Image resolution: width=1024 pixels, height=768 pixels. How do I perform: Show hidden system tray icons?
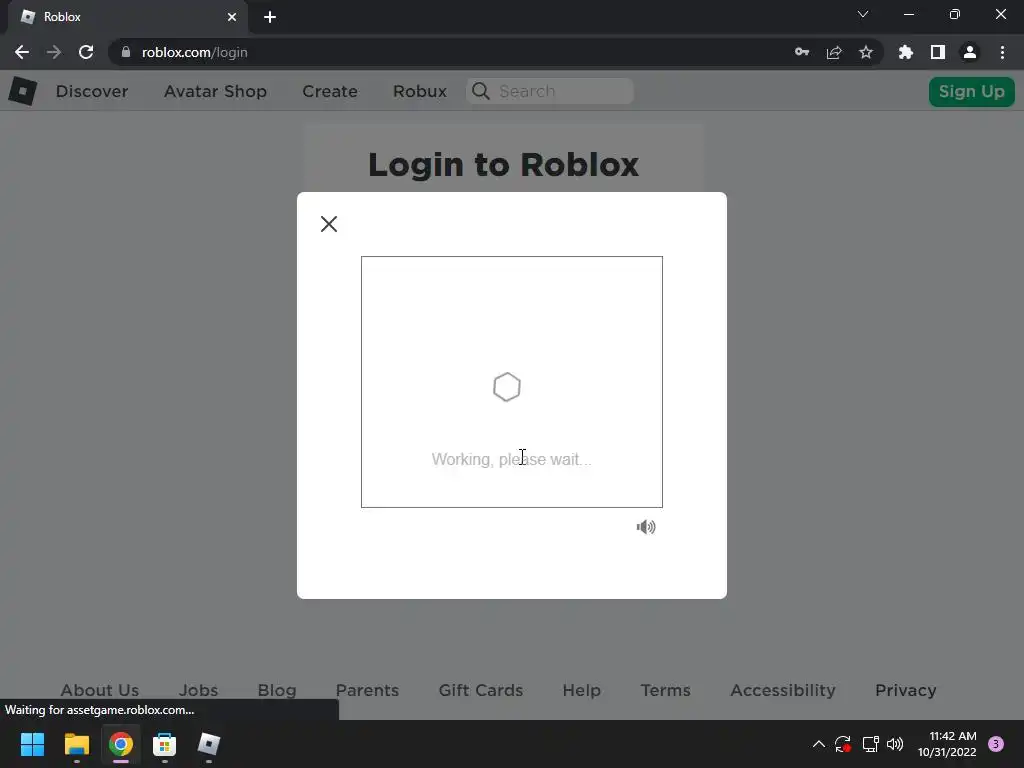[818, 744]
